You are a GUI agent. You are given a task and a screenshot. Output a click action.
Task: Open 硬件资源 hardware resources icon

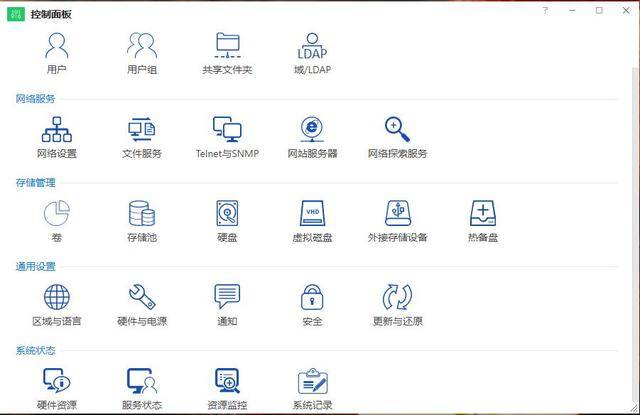click(57, 381)
